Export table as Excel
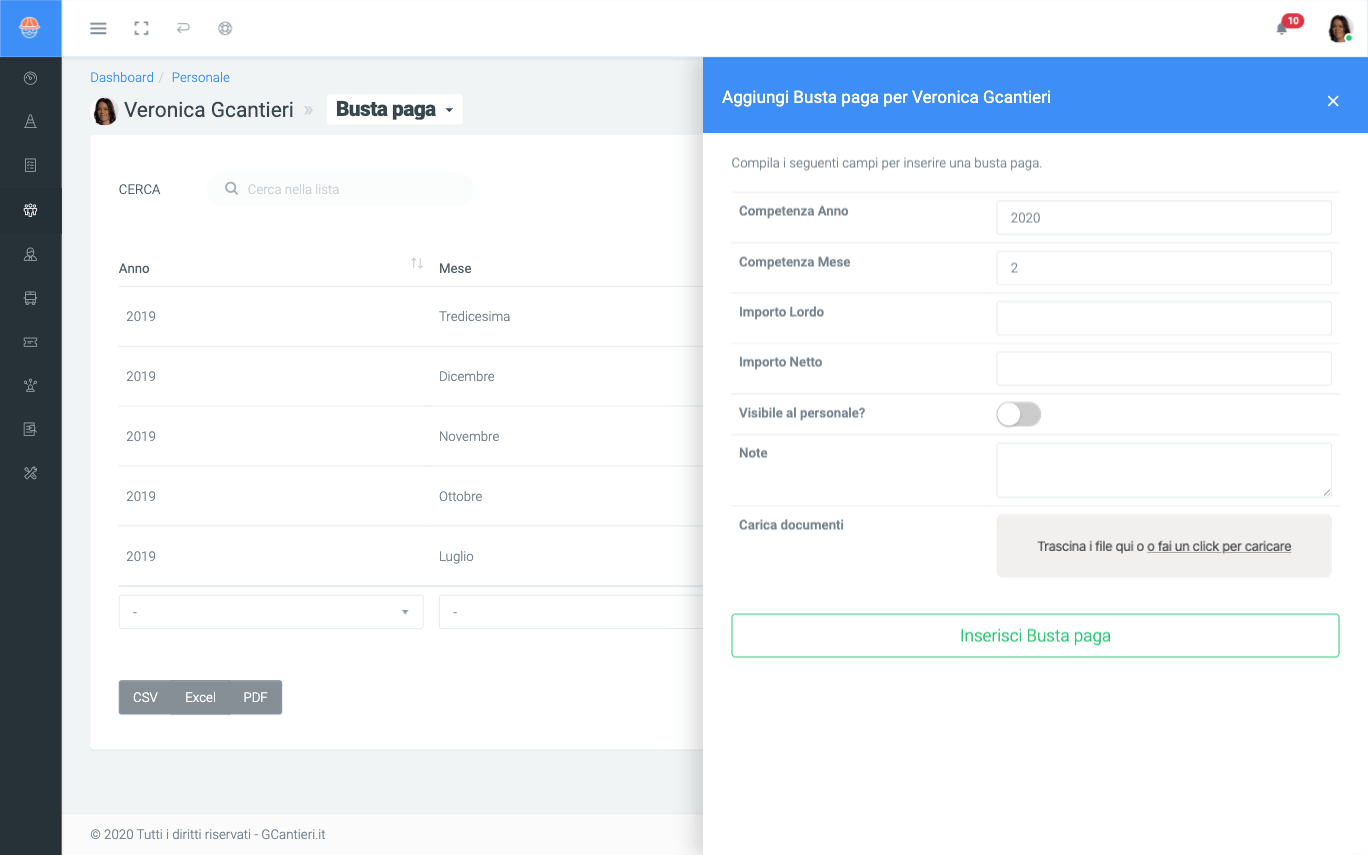This screenshot has height=855, width=1368. [x=200, y=697]
